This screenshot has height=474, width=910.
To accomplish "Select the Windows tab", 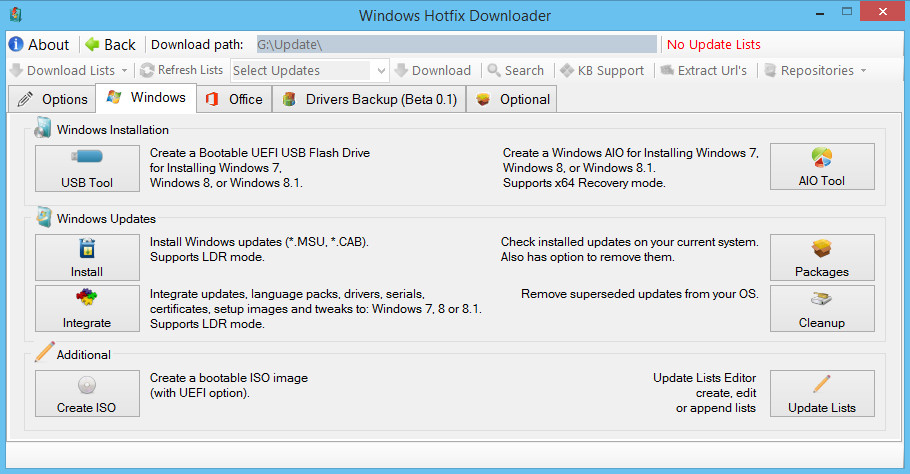I will [x=146, y=97].
